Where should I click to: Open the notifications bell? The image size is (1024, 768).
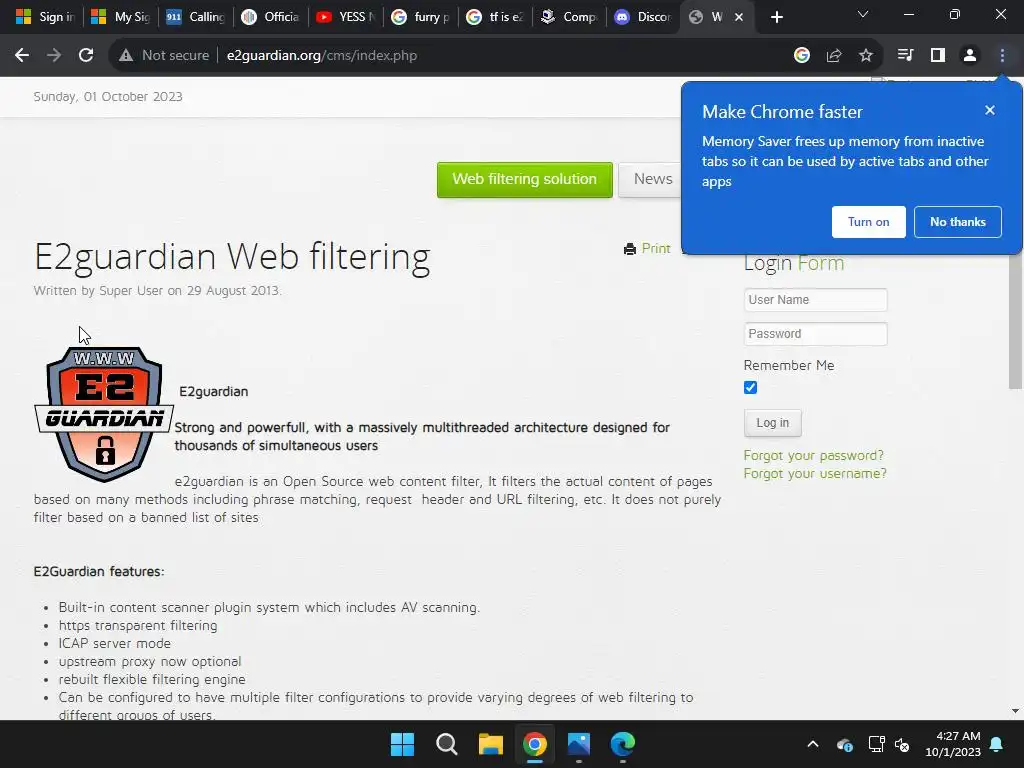(997, 744)
